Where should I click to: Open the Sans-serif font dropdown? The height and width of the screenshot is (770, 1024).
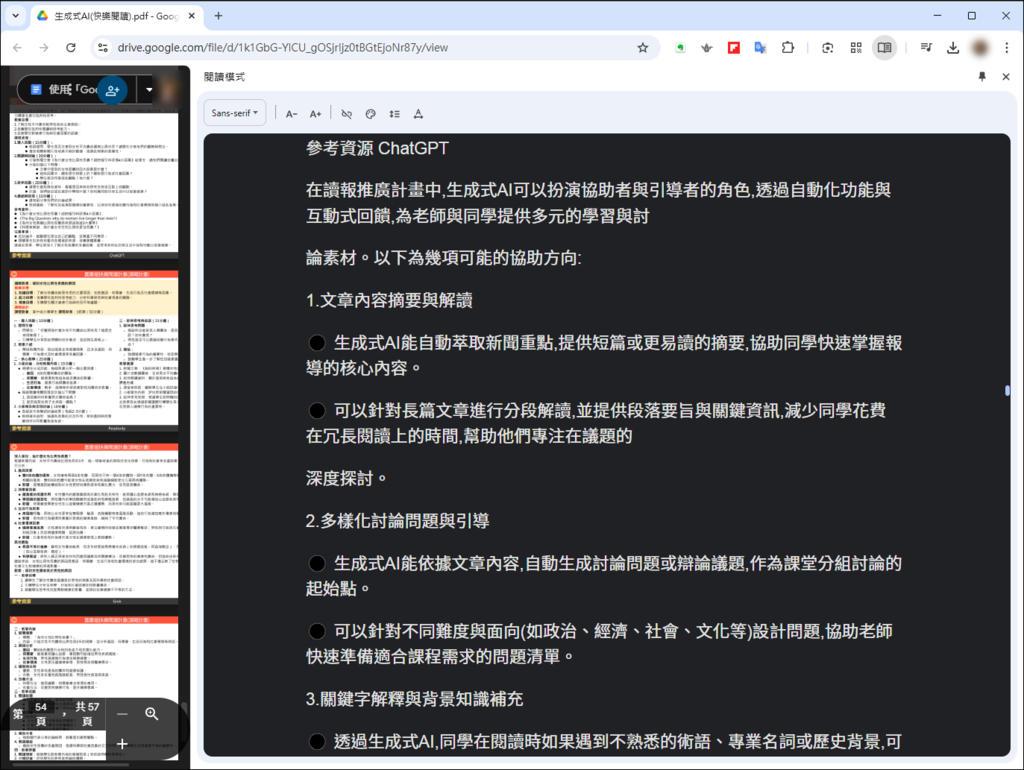click(x=234, y=113)
